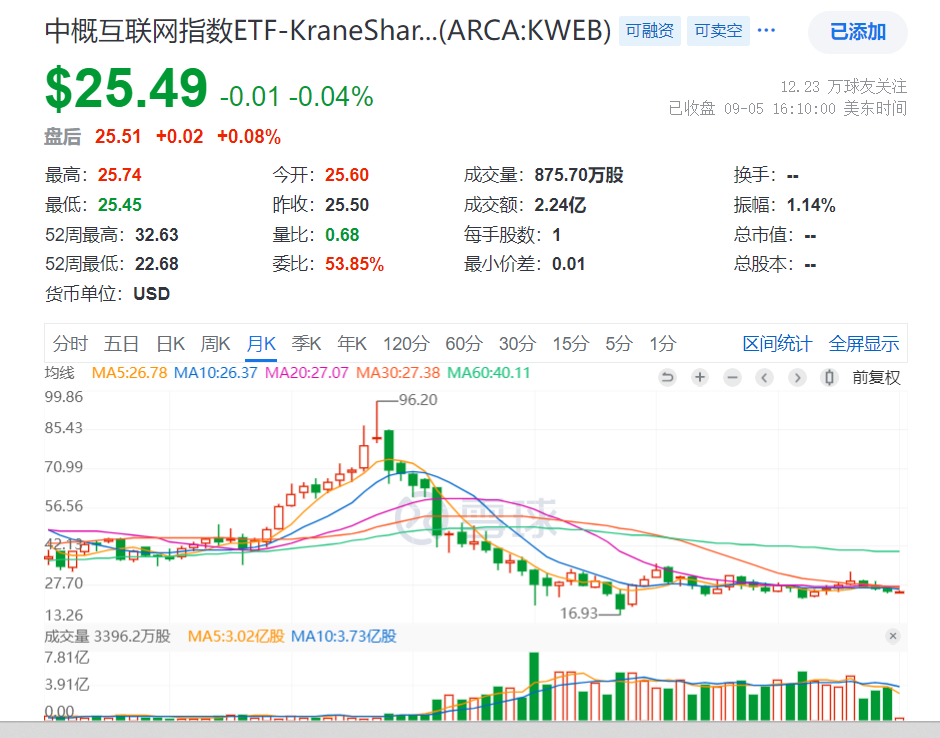Switch to 120分 chart tab
940x738 pixels.
tap(406, 344)
